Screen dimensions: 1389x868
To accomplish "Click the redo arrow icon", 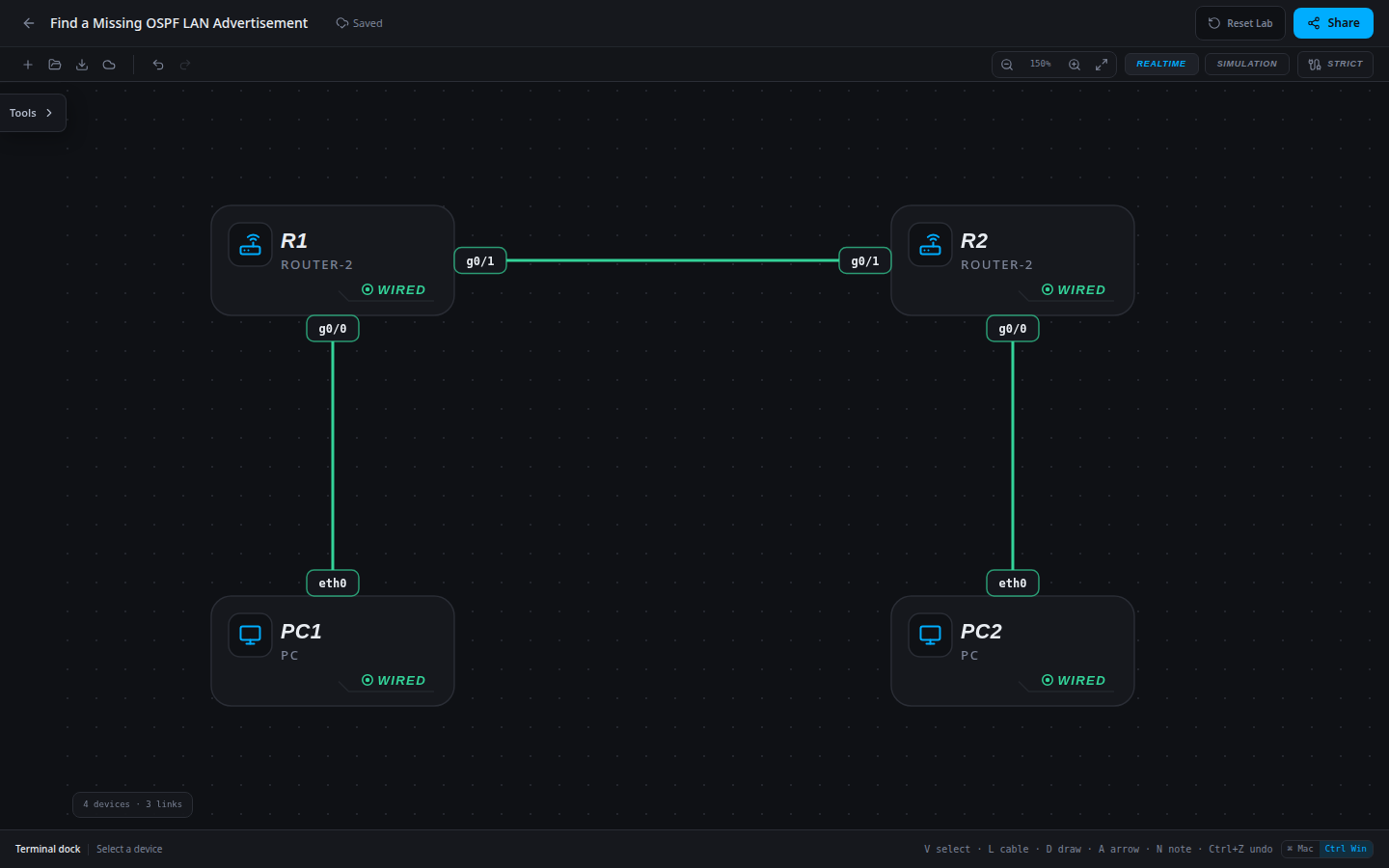I will (185, 65).
